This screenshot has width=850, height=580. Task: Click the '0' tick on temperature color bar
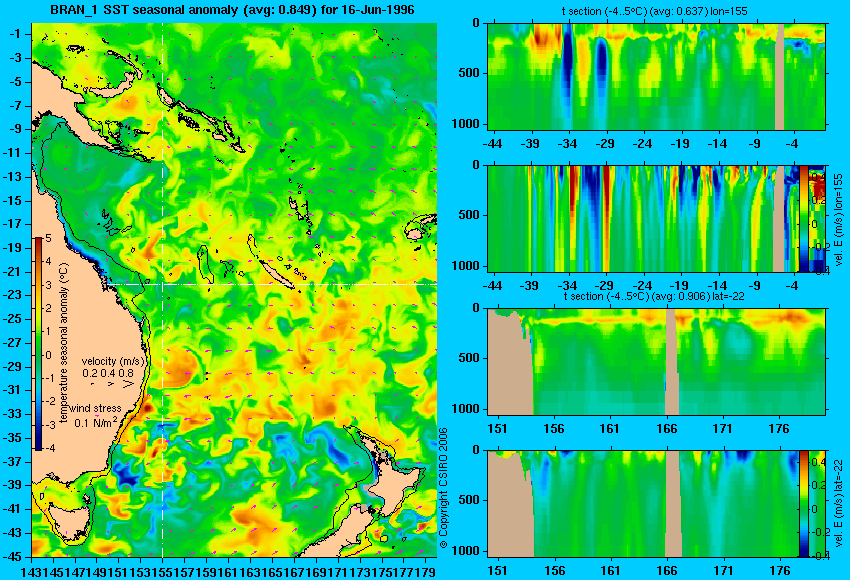48,356
